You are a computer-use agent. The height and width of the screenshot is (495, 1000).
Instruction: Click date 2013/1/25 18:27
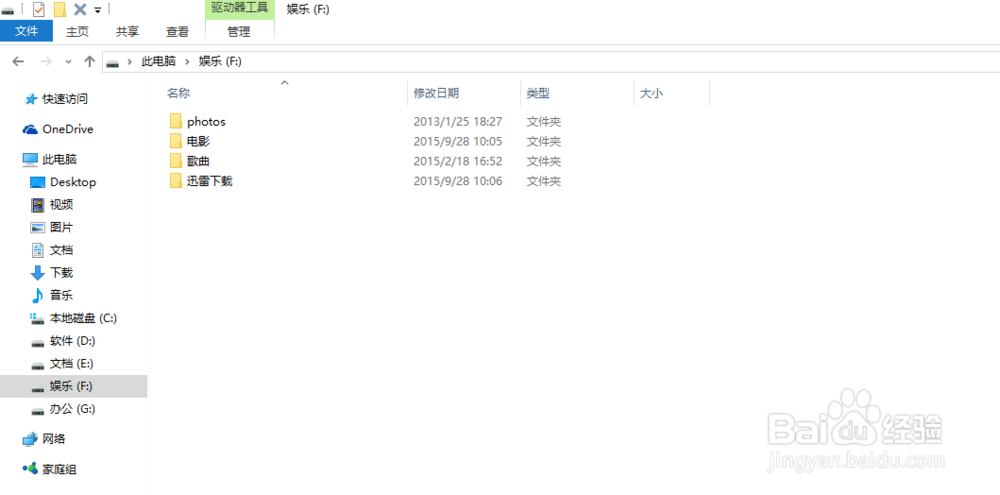[x=457, y=121]
